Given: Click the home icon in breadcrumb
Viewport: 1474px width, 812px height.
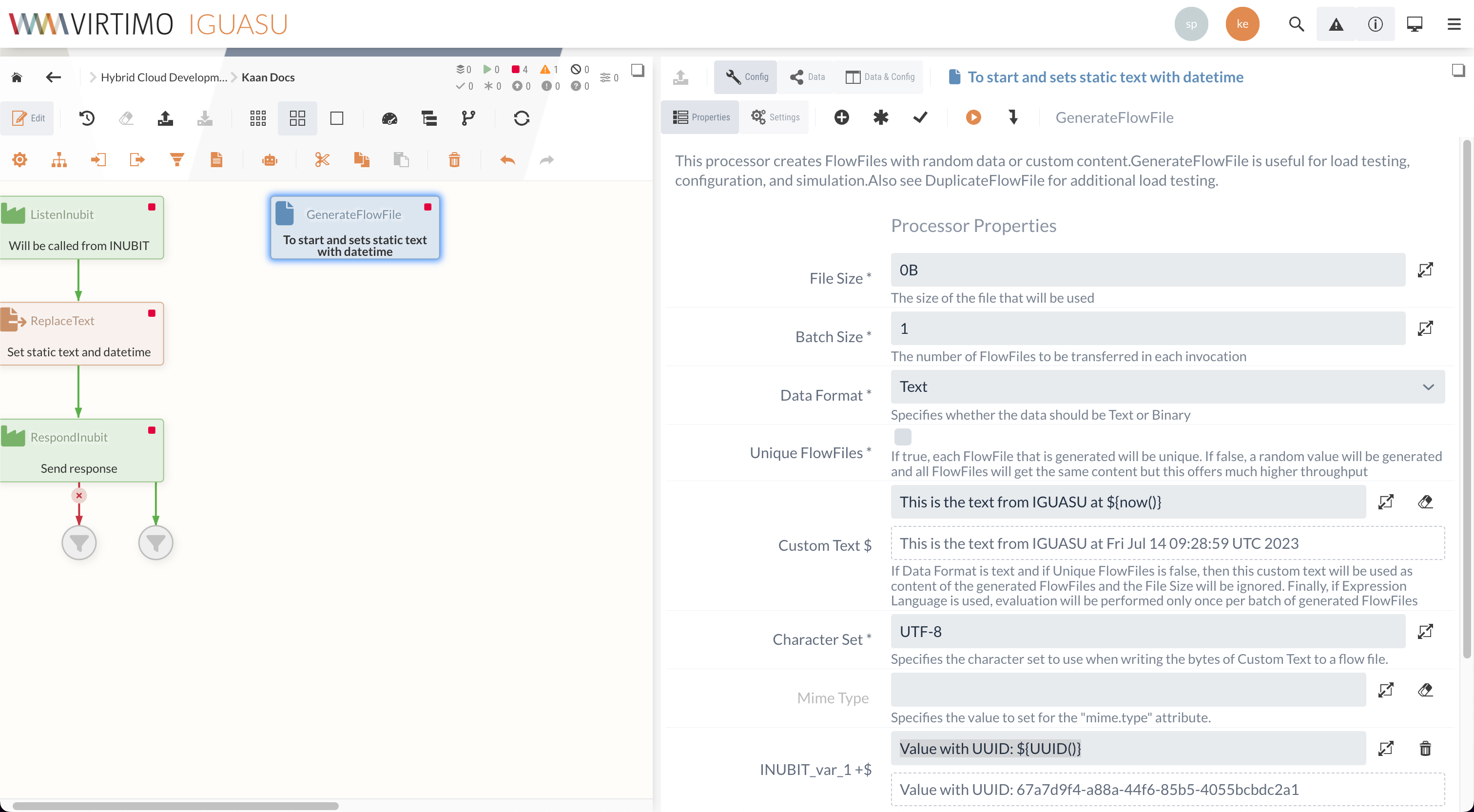Looking at the screenshot, I should pyautogui.click(x=17, y=77).
